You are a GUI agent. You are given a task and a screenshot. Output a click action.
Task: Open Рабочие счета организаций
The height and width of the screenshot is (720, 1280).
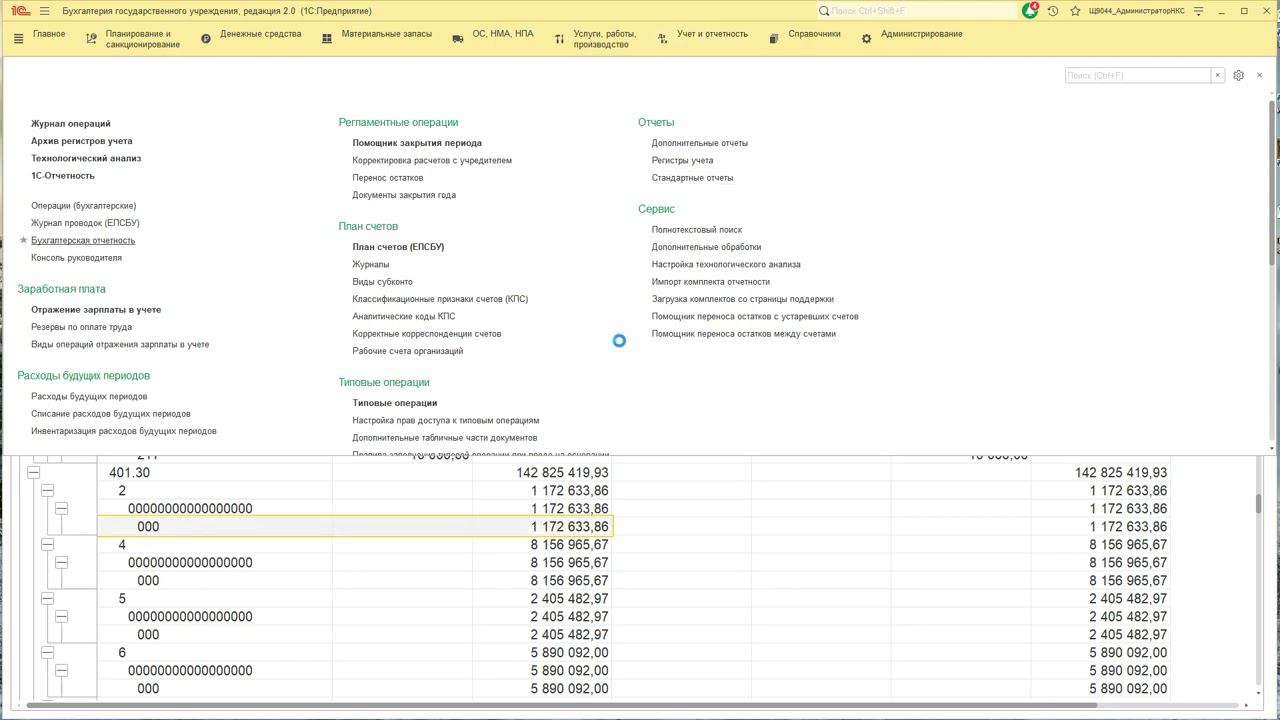coord(407,351)
